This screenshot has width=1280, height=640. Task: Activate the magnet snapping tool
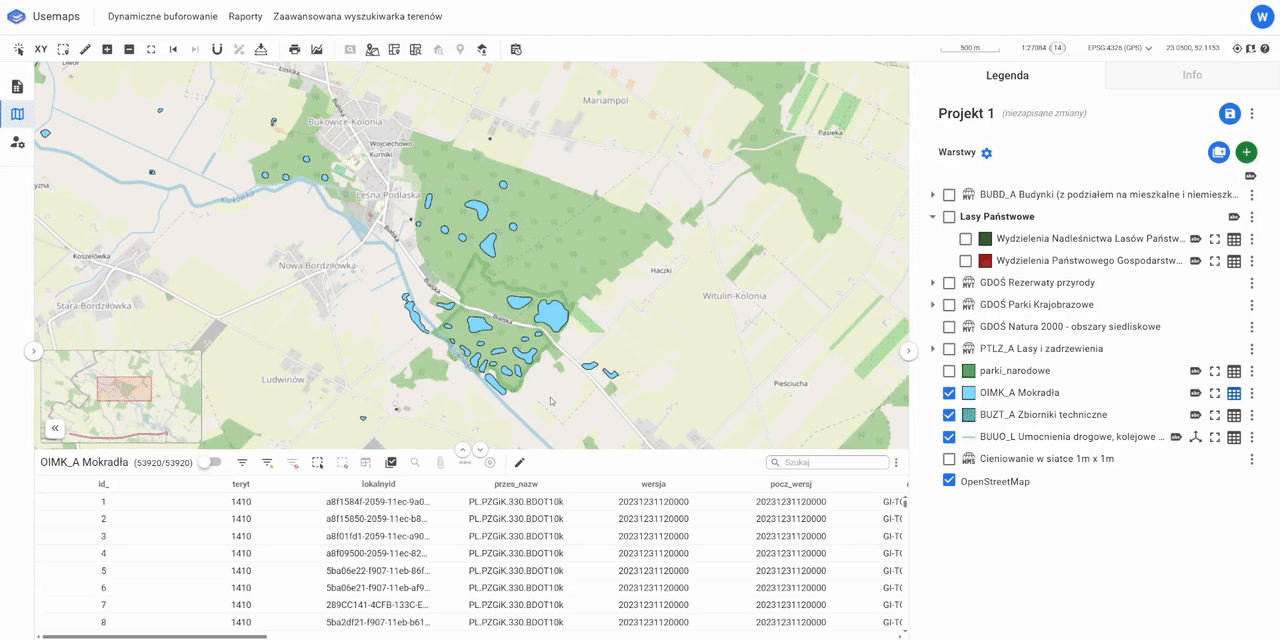tap(217, 49)
